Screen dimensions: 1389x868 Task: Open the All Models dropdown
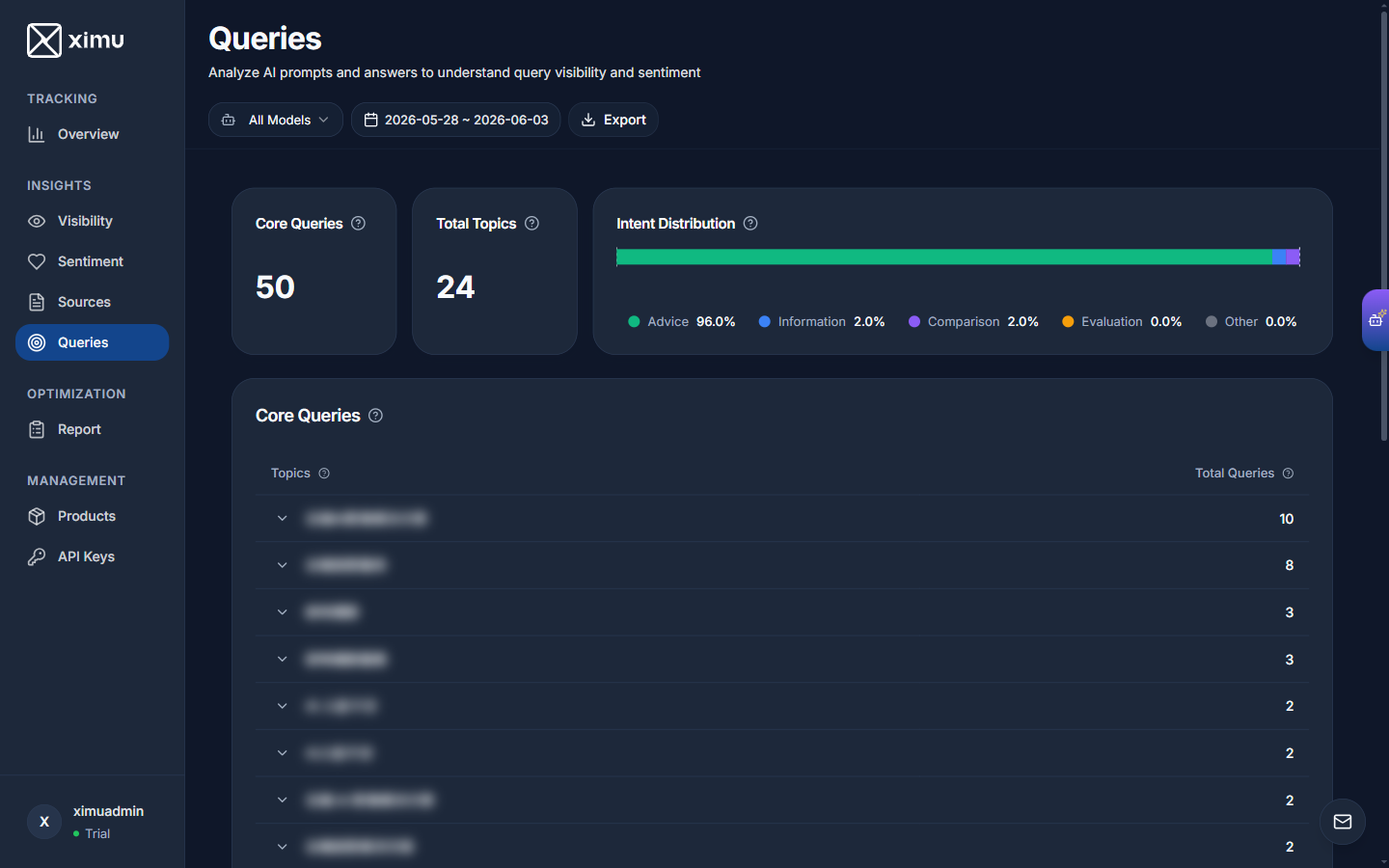(276, 120)
